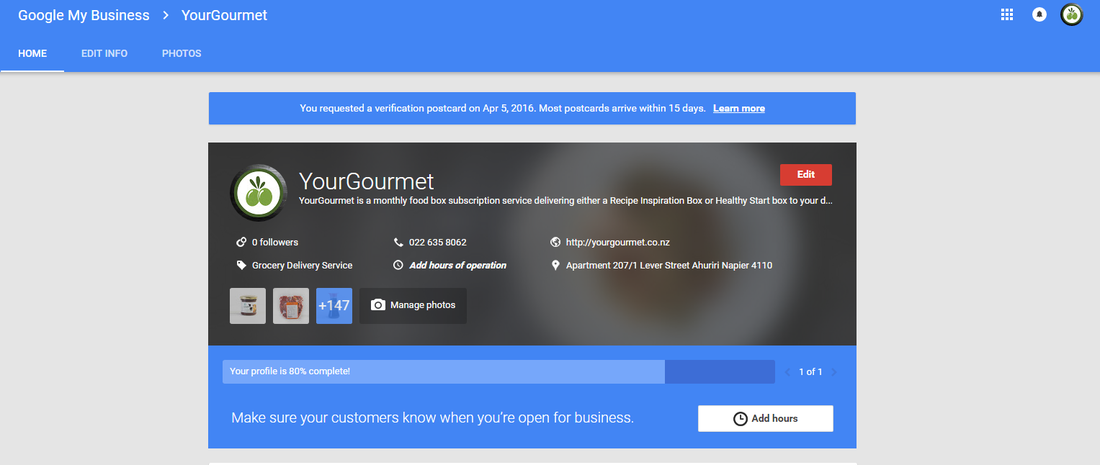
Task: Click the phone icon beside 022 635 8062
Action: pyautogui.click(x=398, y=243)
